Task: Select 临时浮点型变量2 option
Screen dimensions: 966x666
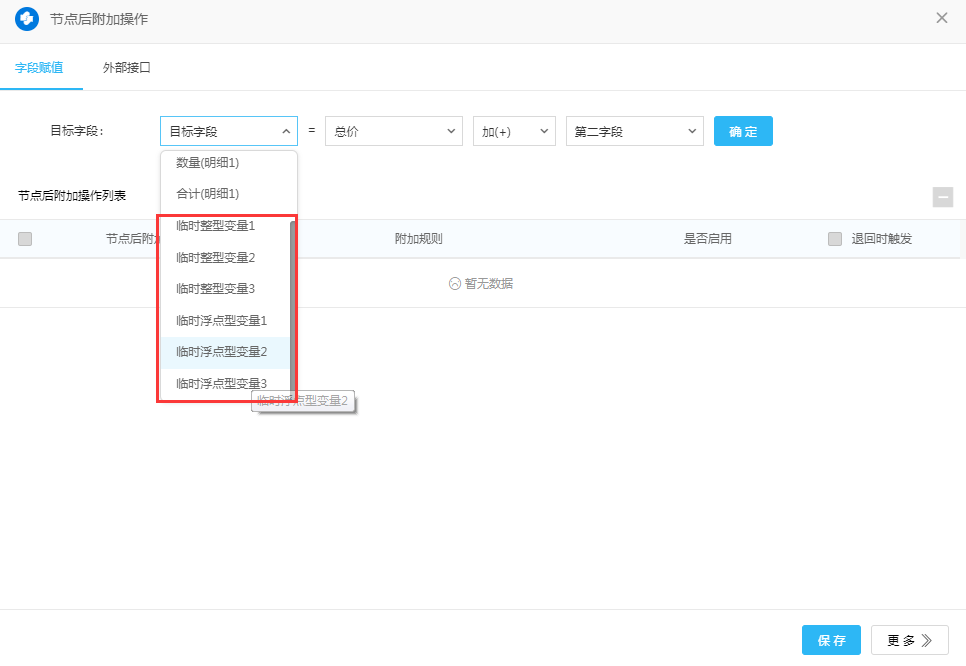Action: pos(221,352)
